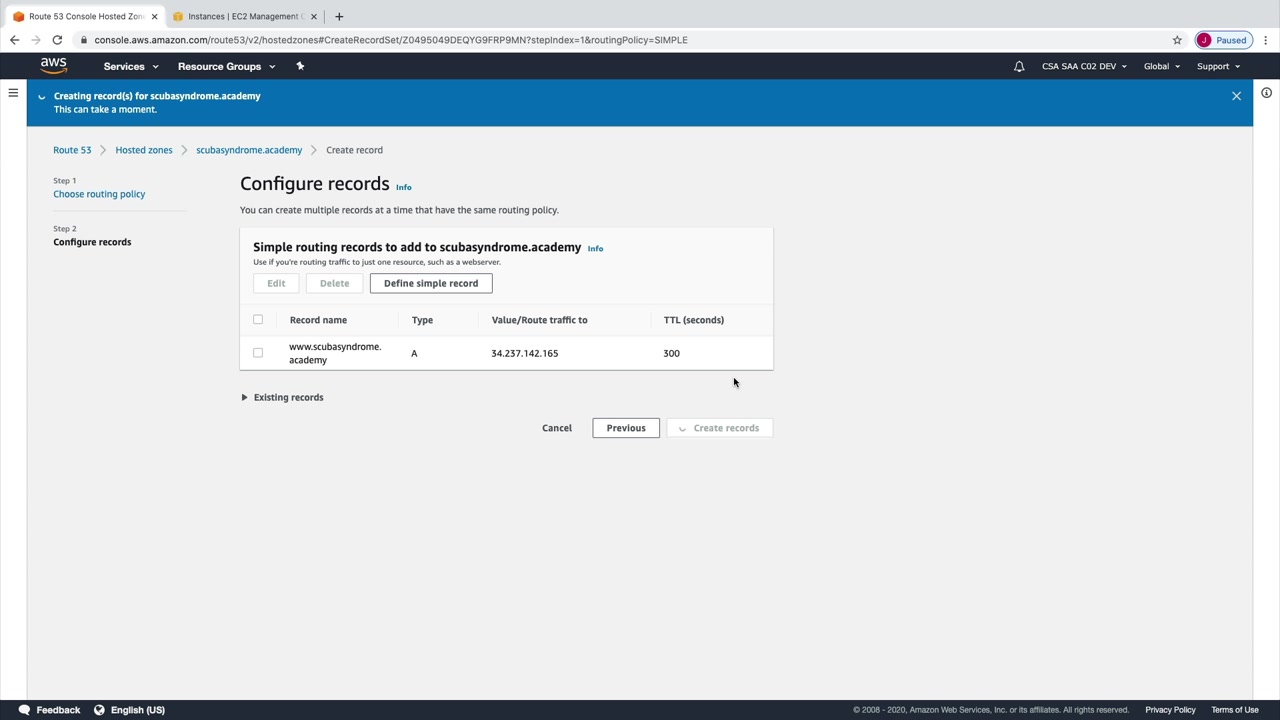Image resolution: width=1280 pixels, height=720 pixels.
Task: Open the Terms of Use link
Action: coord(1235,710)
